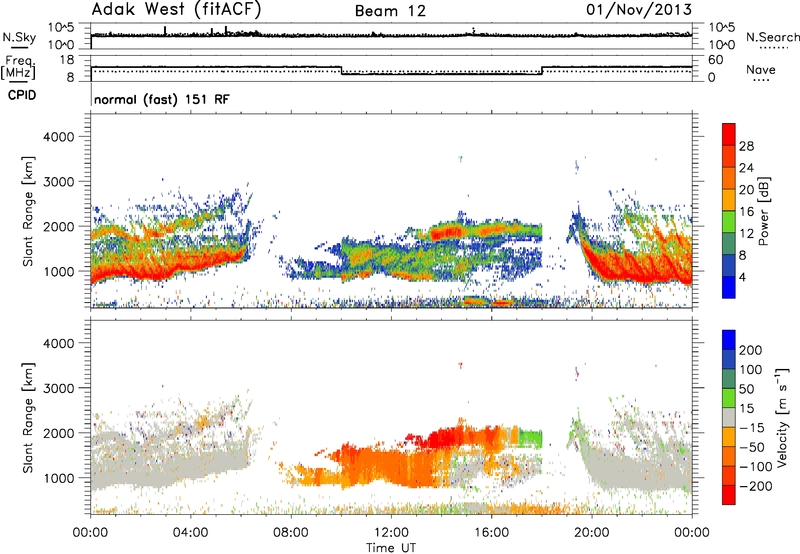Click power panel 'Slant Range [km]' label

[28, 212]
